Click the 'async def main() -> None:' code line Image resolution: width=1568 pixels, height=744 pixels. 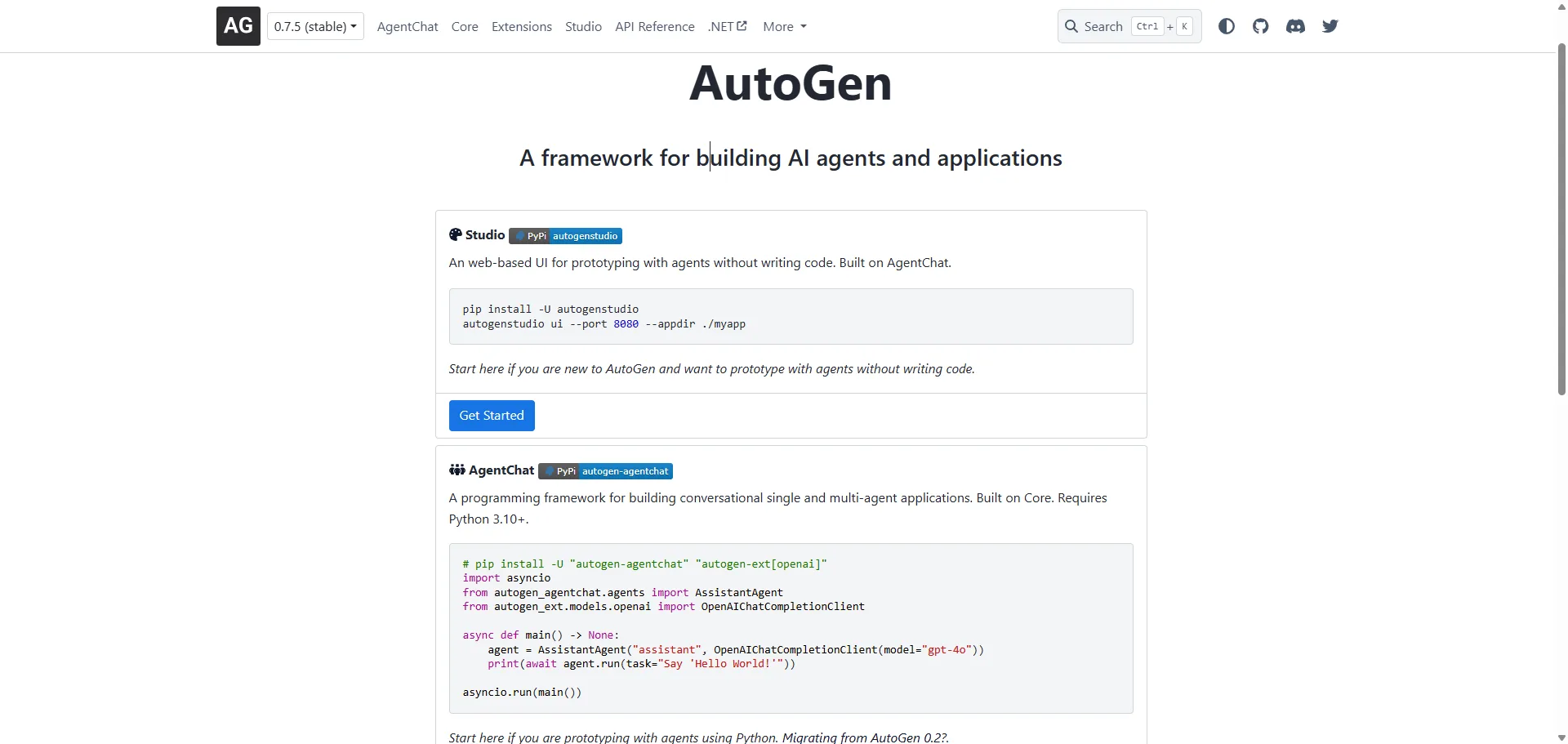[x=541, y=635]
